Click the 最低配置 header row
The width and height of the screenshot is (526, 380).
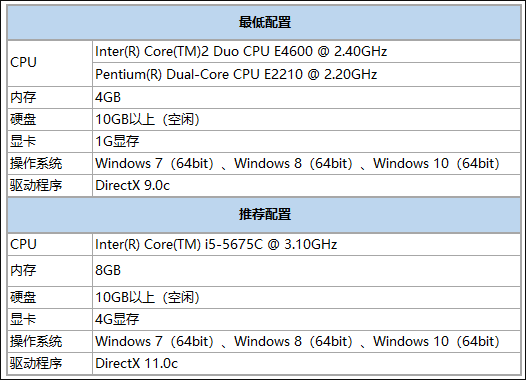[264, 22]
